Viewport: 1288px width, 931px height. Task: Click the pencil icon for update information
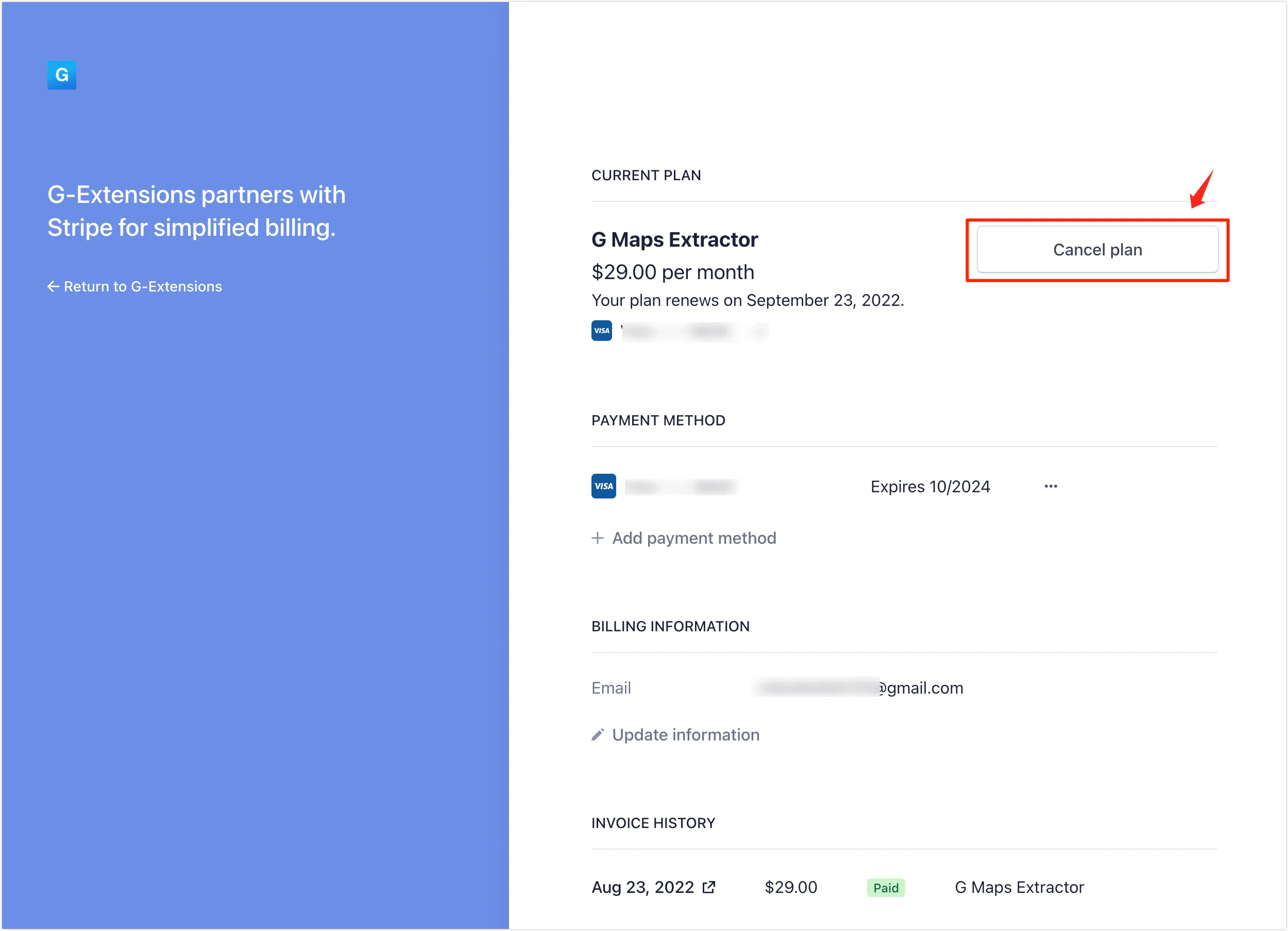point(598,735)
